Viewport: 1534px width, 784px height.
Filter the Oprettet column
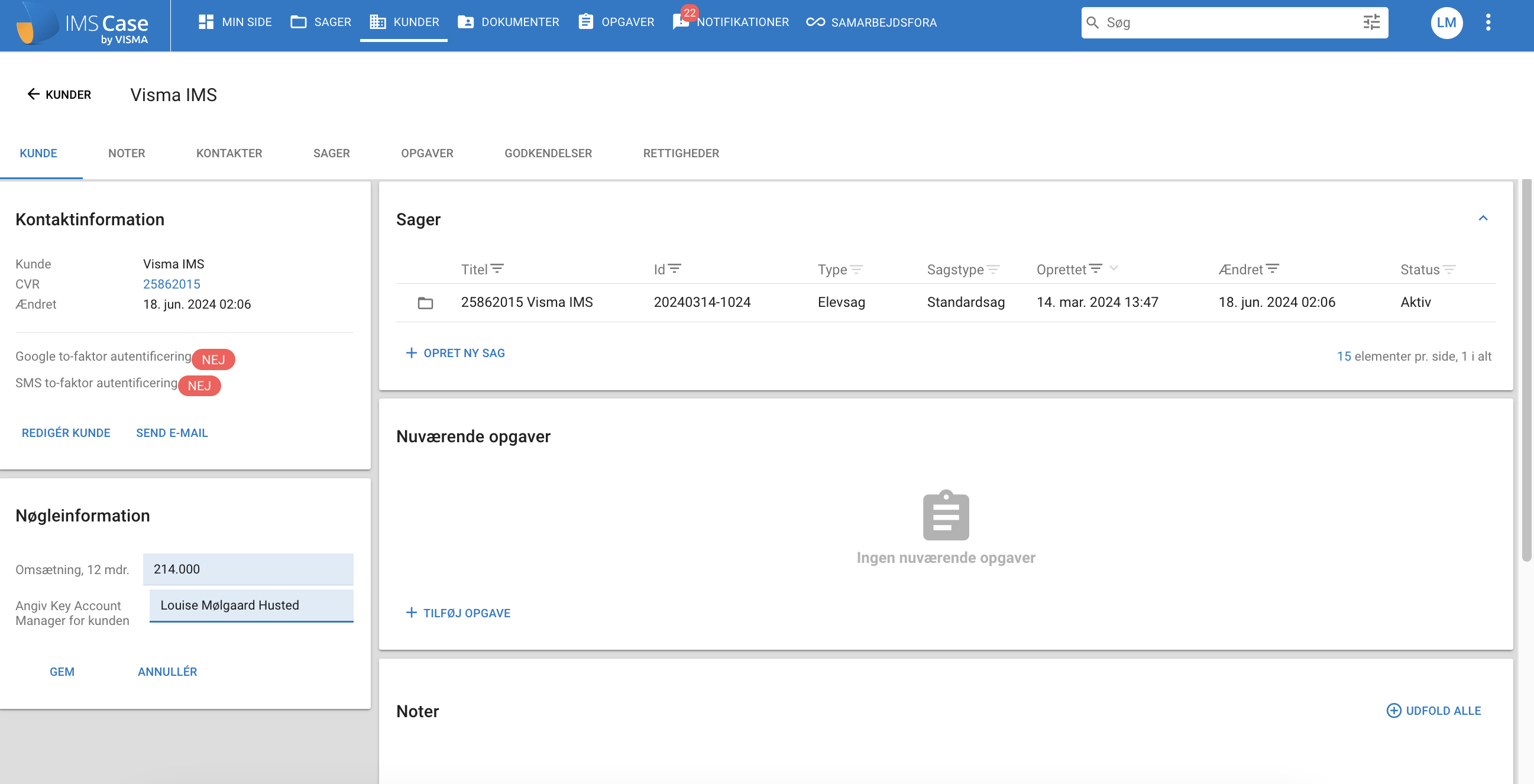(x=1096, y=269)
